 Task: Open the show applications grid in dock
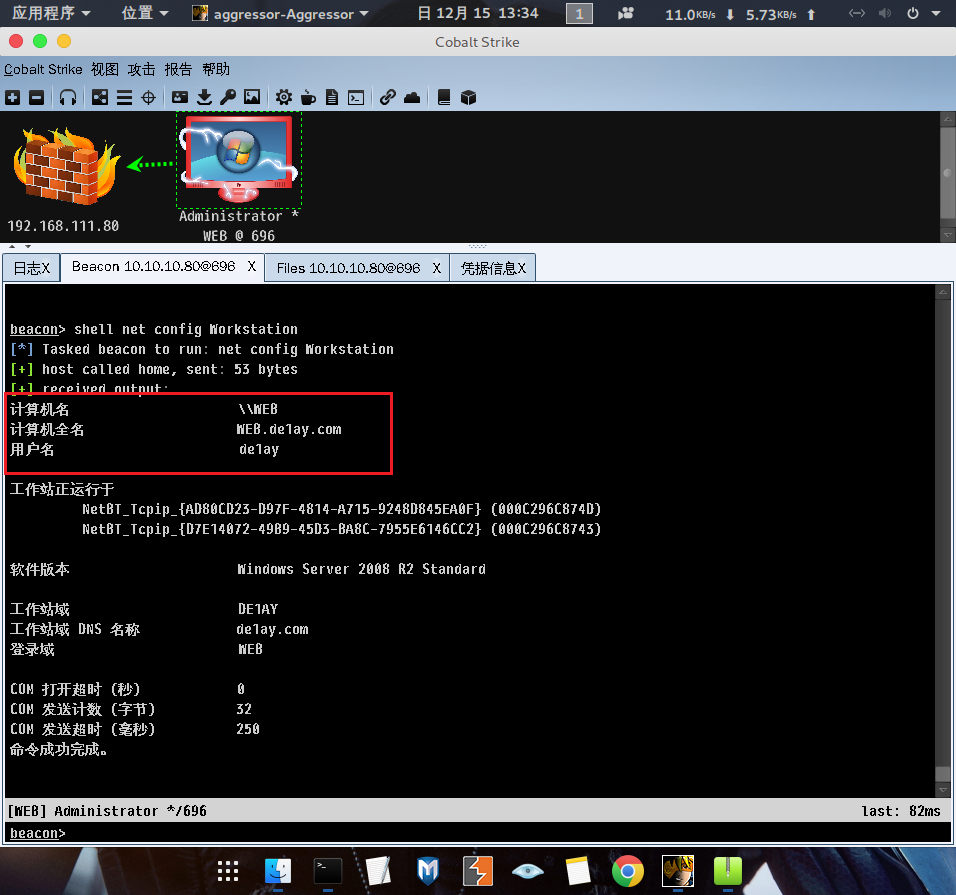(228, 872)
